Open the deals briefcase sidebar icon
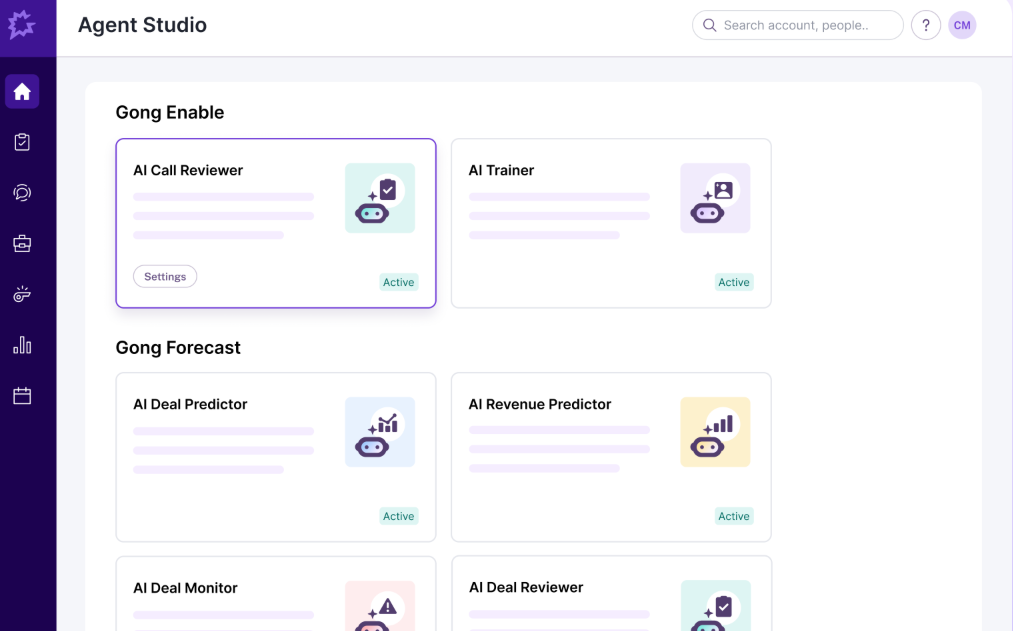 [x=22, y=243]
